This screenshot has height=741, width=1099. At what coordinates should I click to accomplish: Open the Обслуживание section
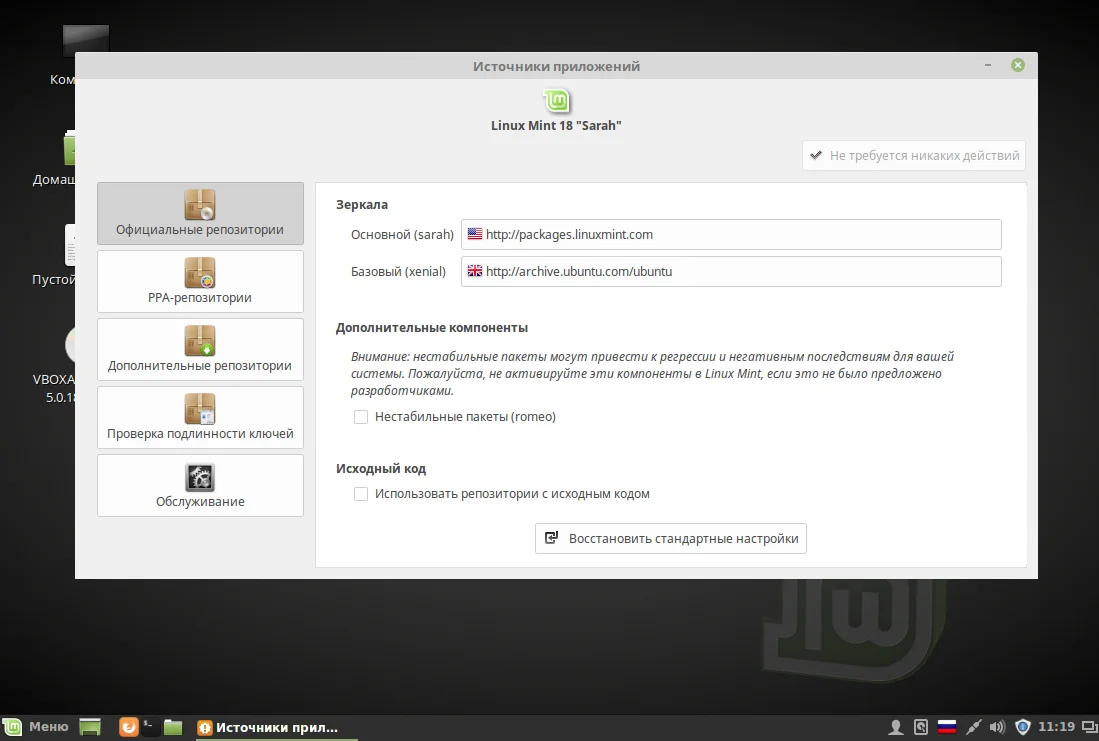pyautogui.click(x=200, y=485)
